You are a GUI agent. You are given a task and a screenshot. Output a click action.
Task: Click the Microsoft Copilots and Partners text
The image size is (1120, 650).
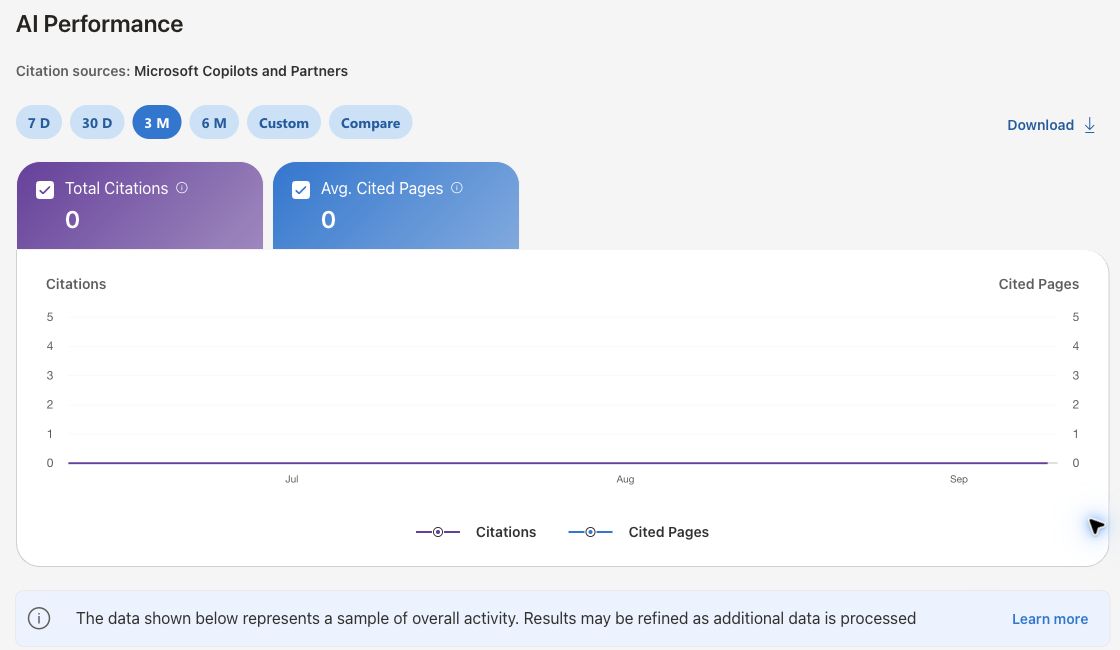point(241,71)
